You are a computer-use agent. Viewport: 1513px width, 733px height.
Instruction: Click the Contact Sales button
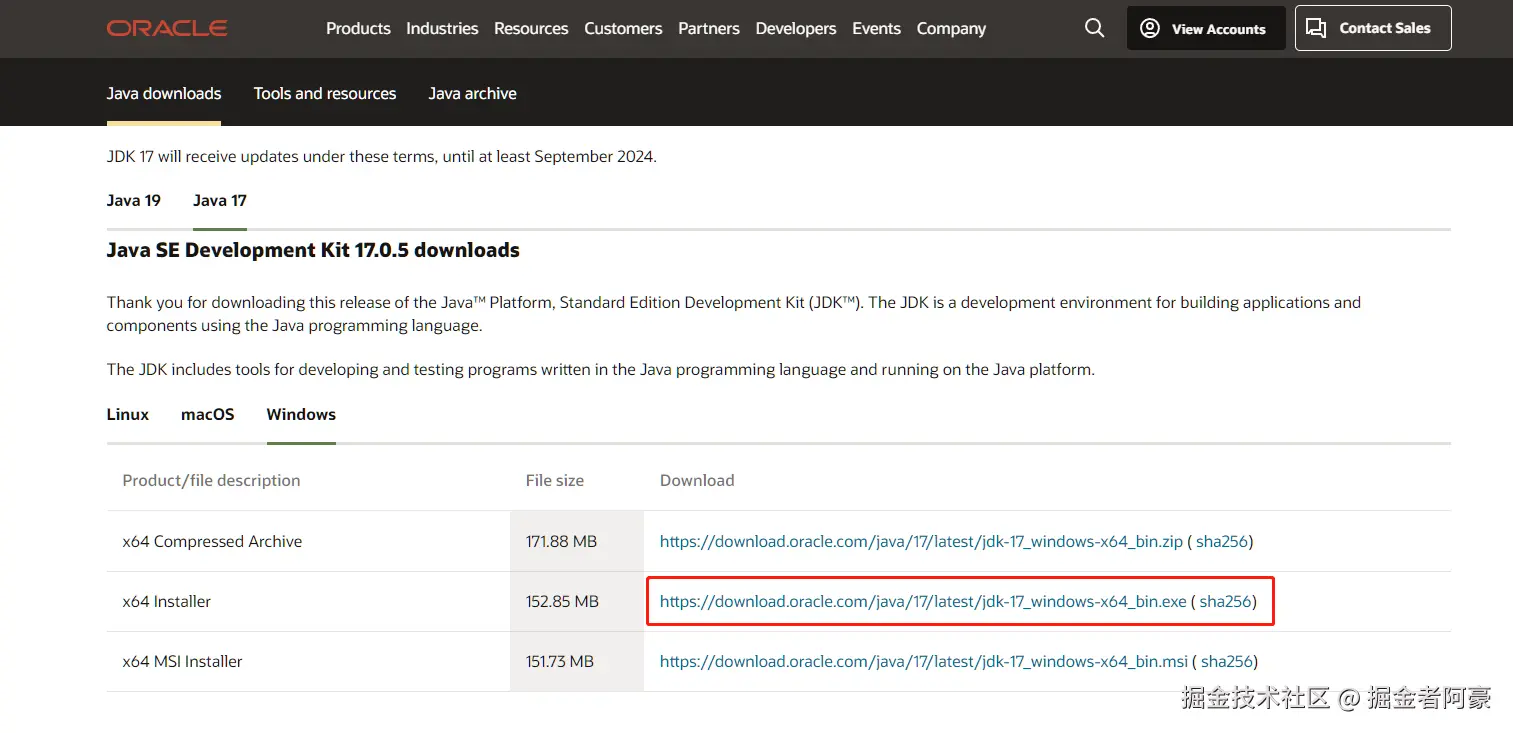tap(1372, 28)
